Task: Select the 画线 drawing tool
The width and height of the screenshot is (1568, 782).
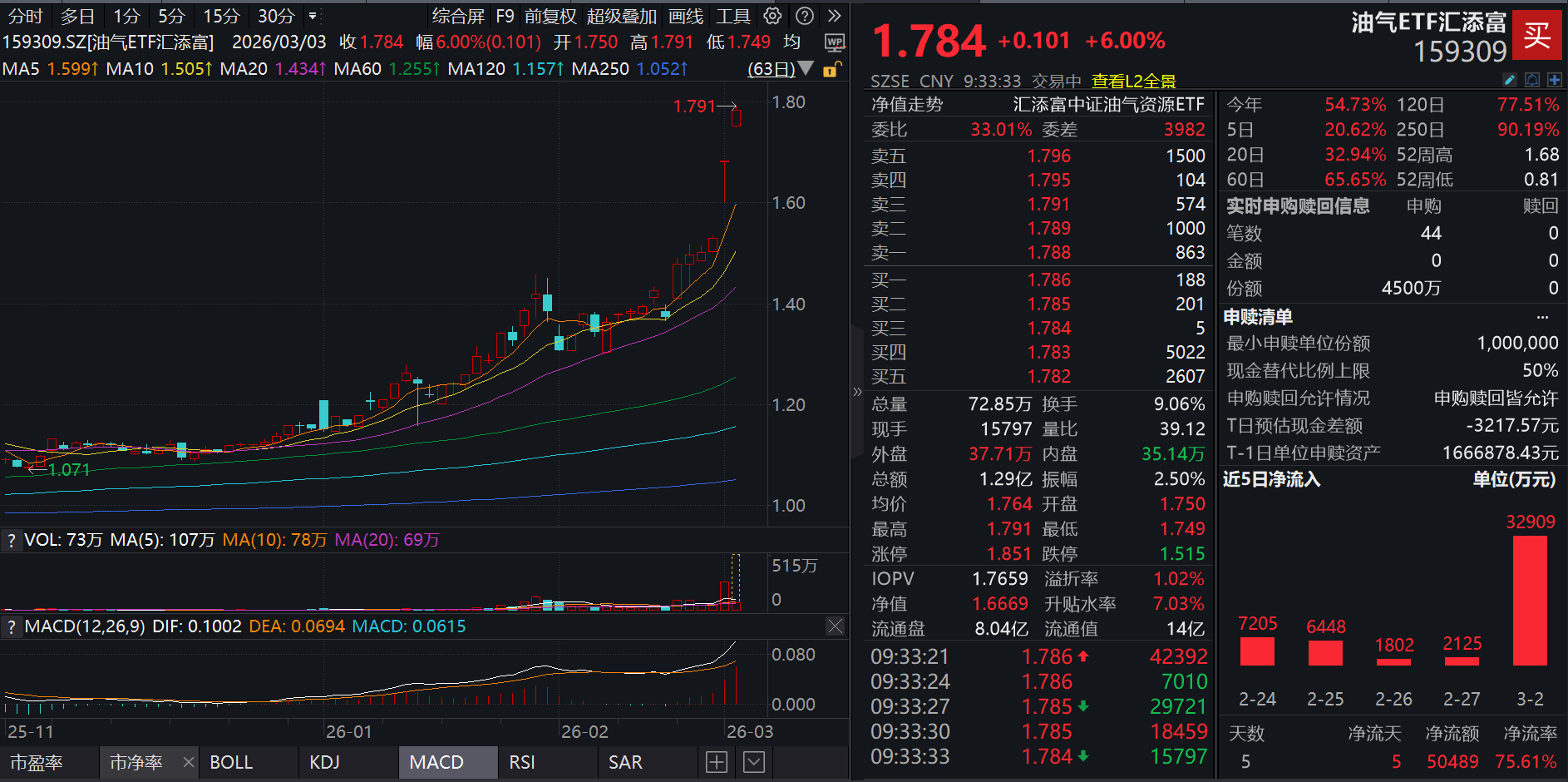Action: pos(685,15)
